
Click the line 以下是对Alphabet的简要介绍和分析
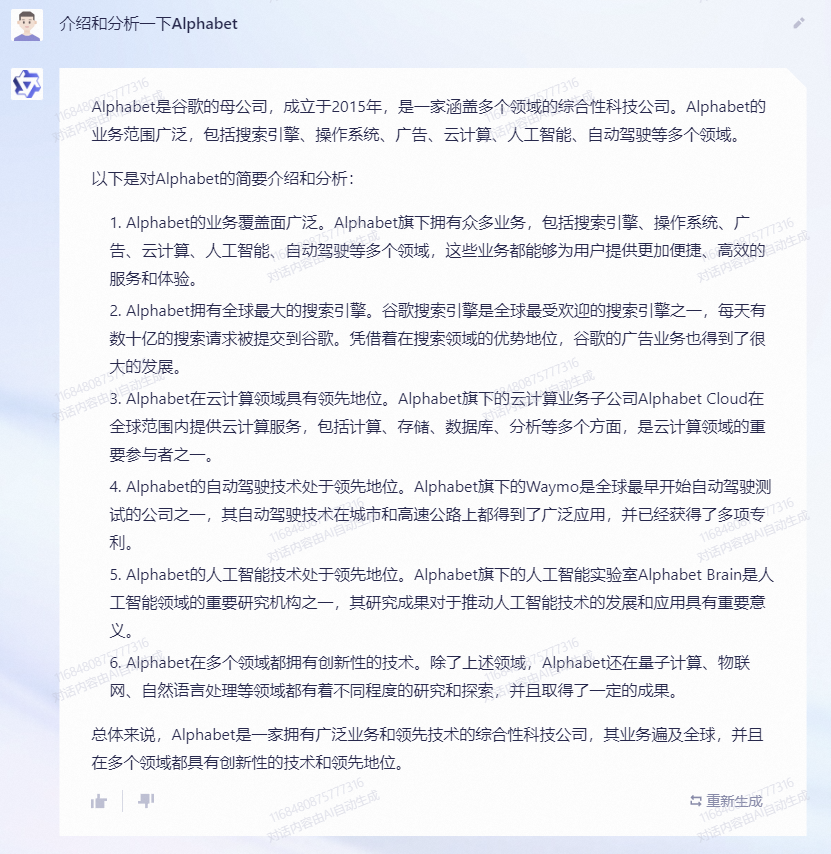click(x=222, y=179)
